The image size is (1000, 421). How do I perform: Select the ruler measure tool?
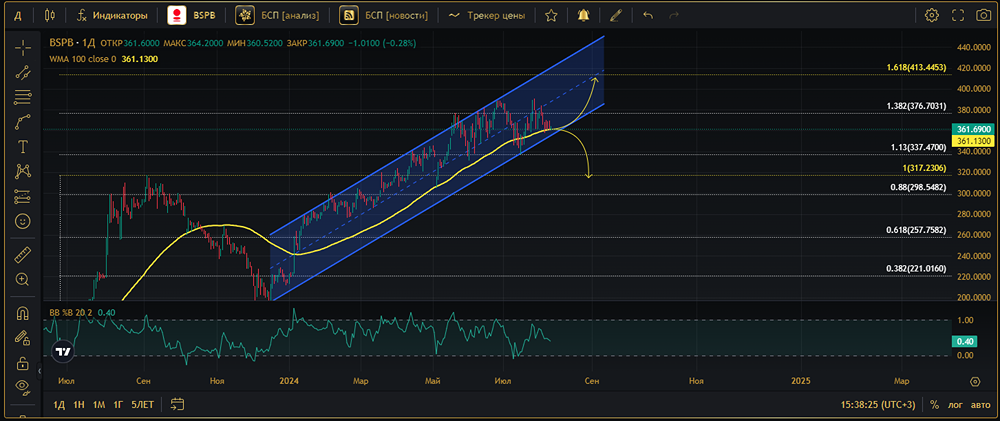(x=23, y=255)
